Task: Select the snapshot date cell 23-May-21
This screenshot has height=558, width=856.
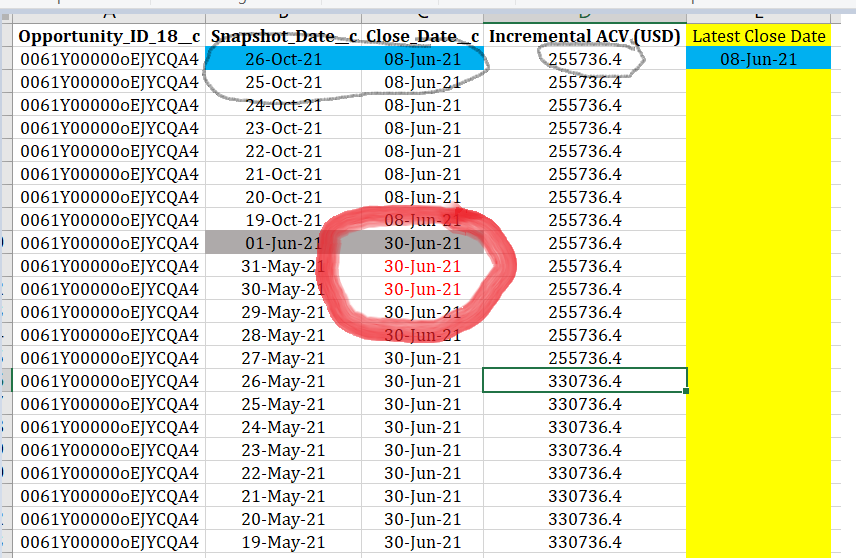Action: [283, 450]
